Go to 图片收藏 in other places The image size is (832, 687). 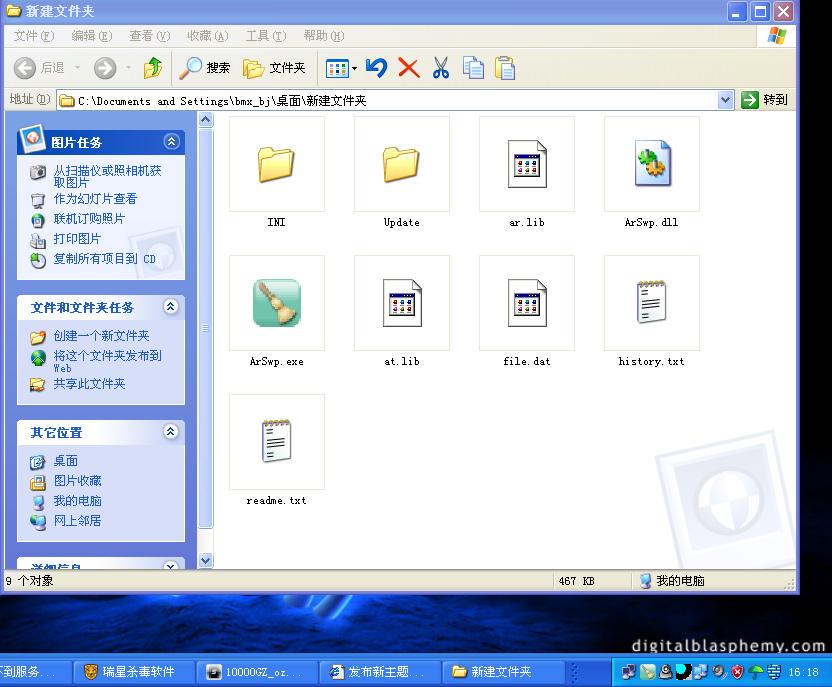pos(77,481)
